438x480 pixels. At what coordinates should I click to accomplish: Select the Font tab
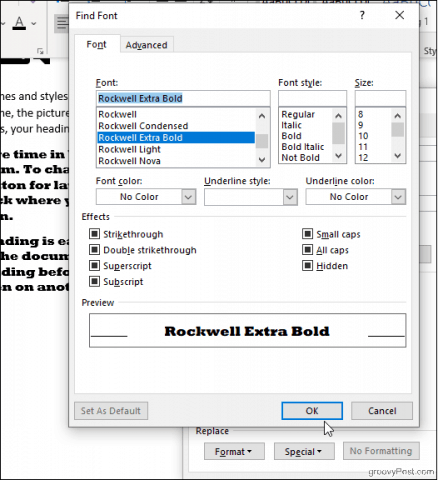pyautogui.click(x=96, y=44)
